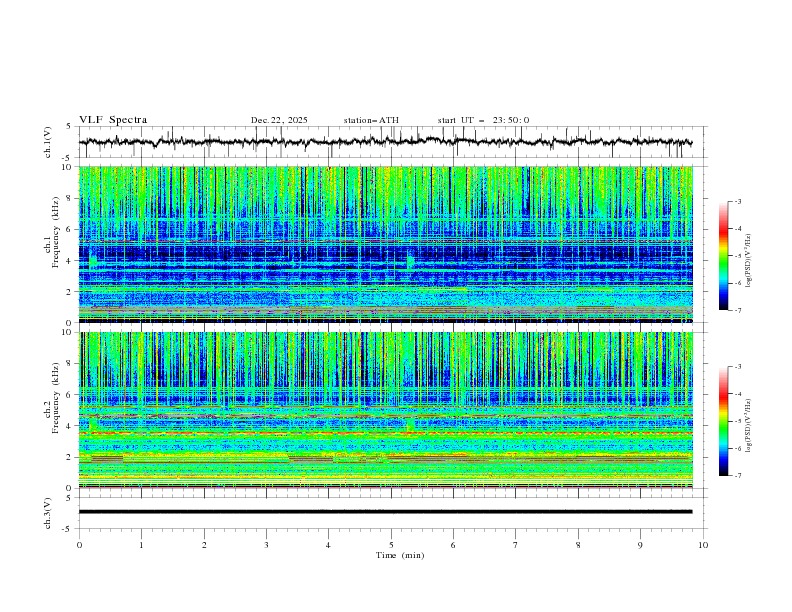This screenshot has width=792, height=612.
Task: Click the Dec.22, 2025 date label
Action: (x=279, y=120)
